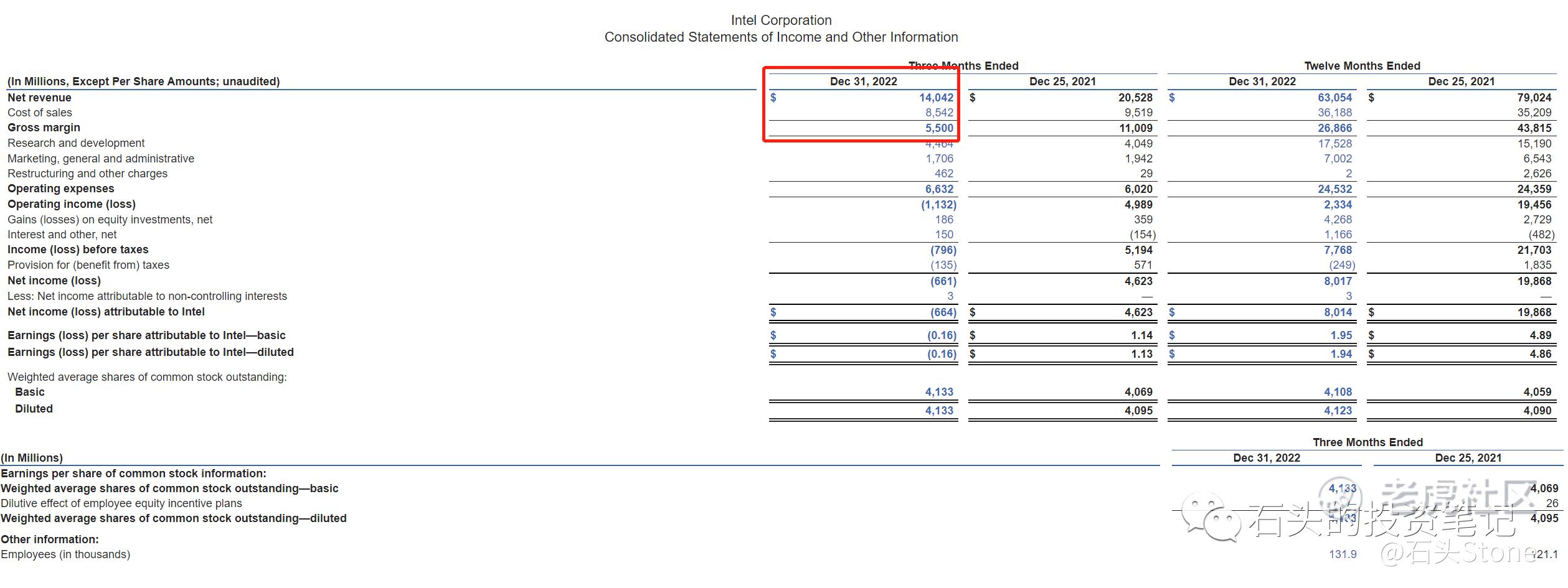Select the "Interest and other, net" label

pyautogui.click(x=62, y=235)
